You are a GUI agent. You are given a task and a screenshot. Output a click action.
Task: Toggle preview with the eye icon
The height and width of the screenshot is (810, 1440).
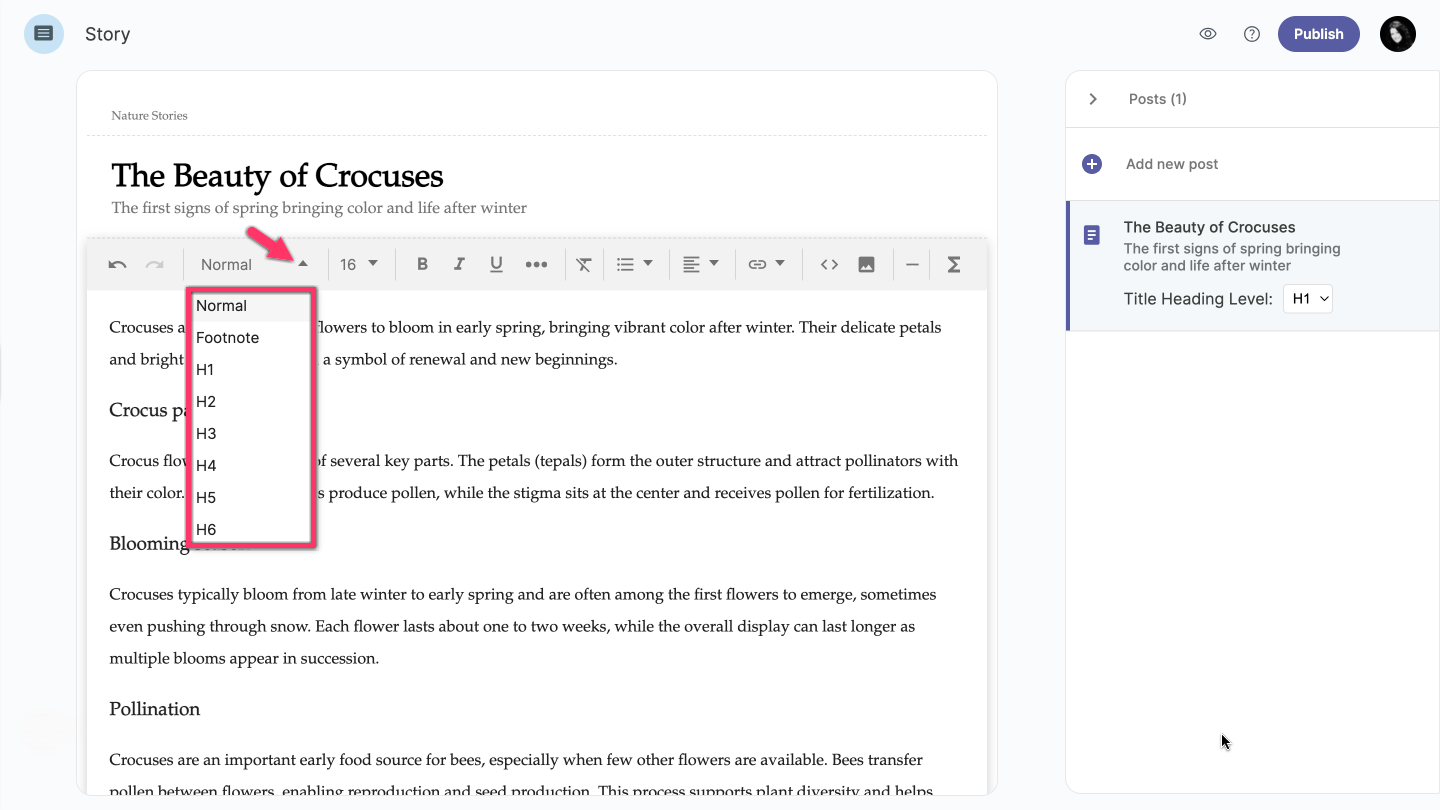coord(1208,34)
